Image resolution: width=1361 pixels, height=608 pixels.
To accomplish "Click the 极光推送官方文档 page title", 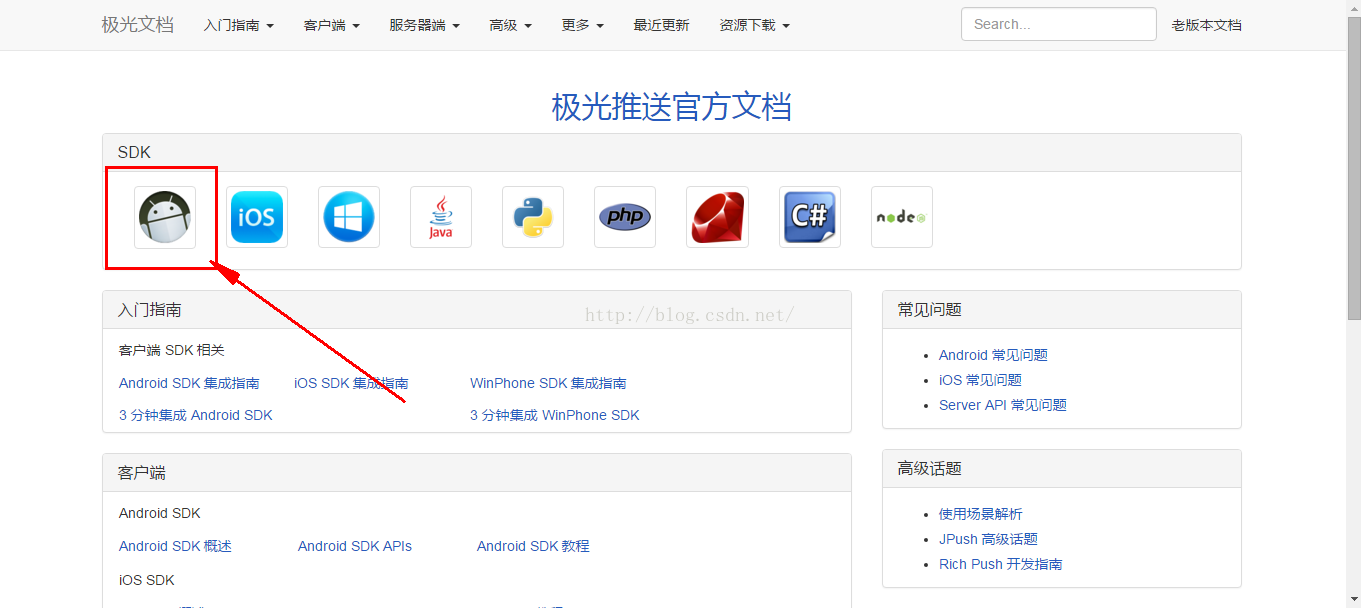I will point(671,106).
